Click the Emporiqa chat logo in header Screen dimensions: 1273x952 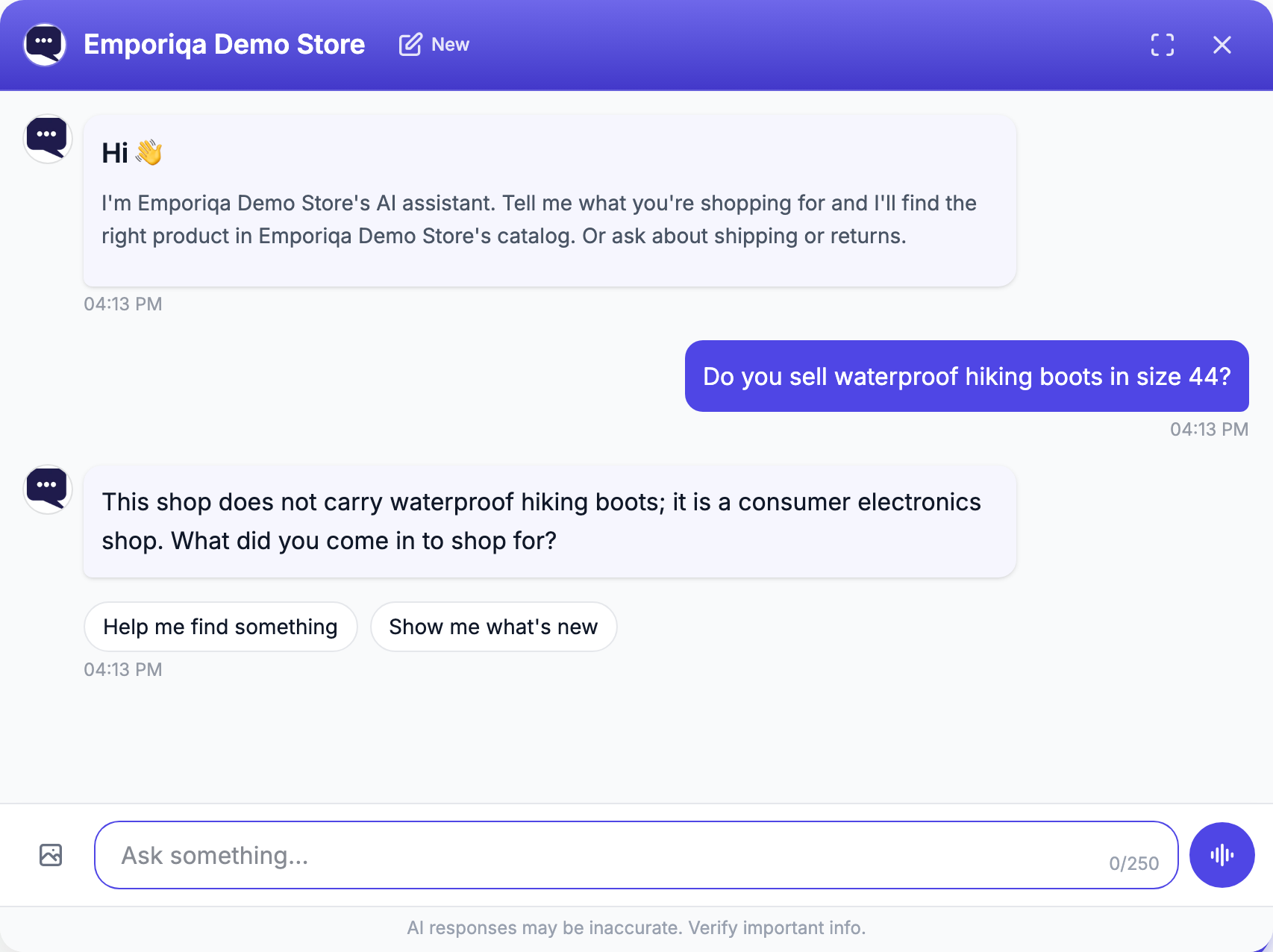click(x=45, y=45)
